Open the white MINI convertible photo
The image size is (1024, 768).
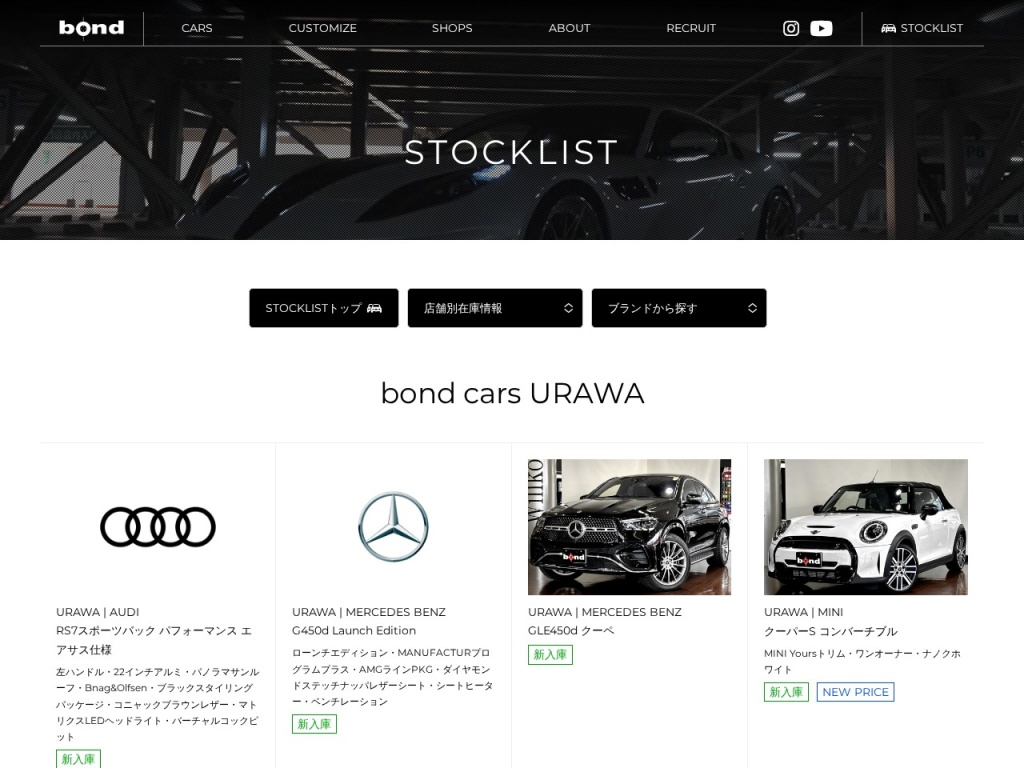point(866,526)
